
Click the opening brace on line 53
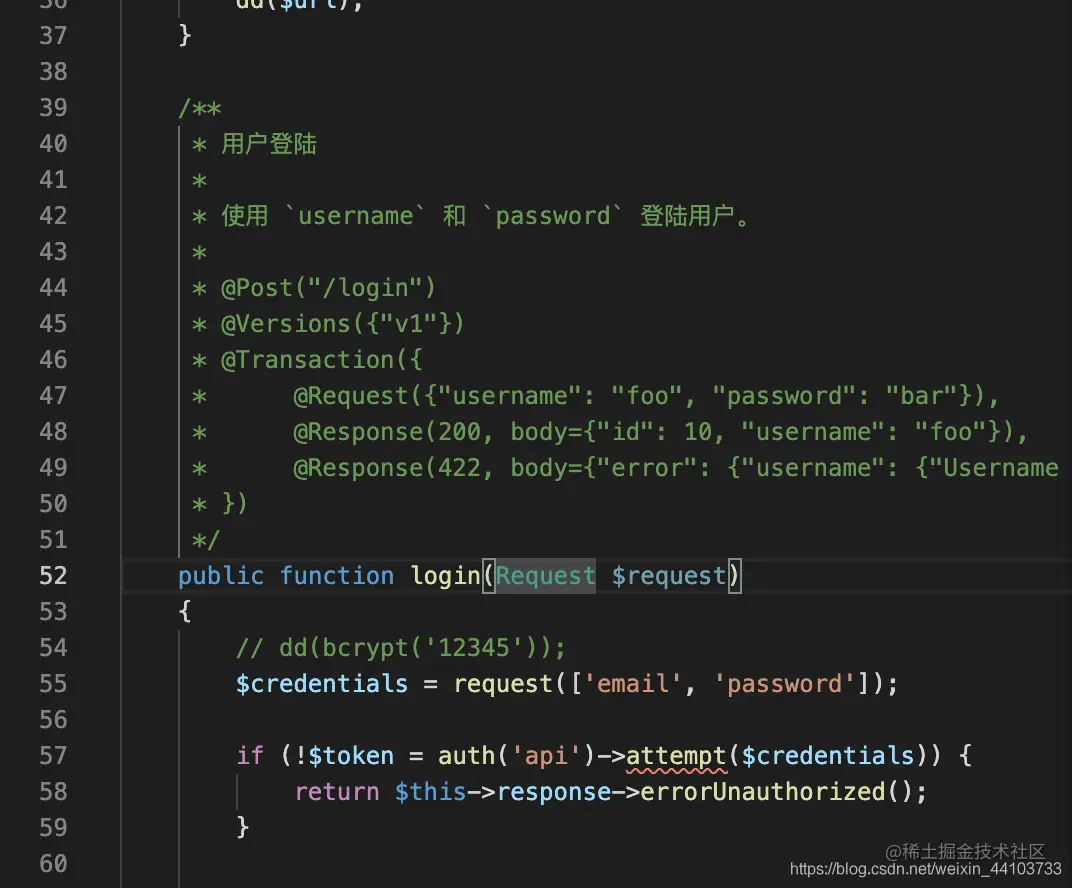[x=185, y=611]
